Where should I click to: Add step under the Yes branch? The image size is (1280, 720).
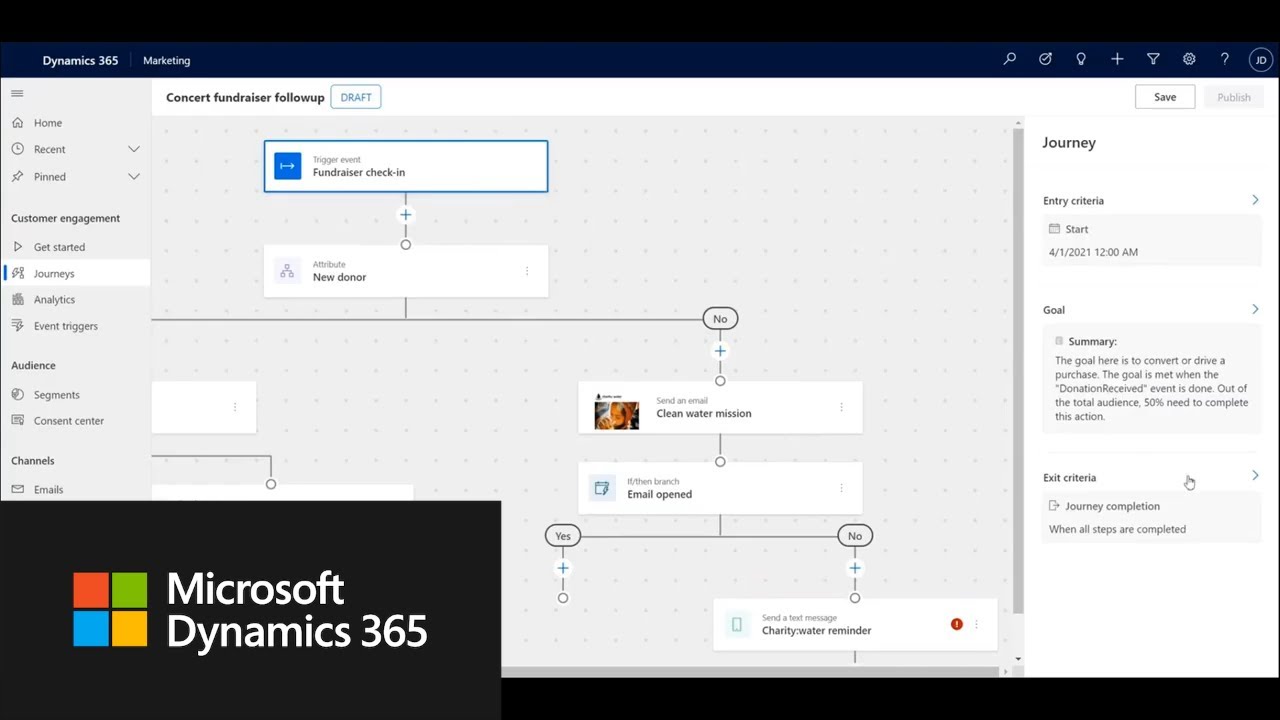point(563,568)
